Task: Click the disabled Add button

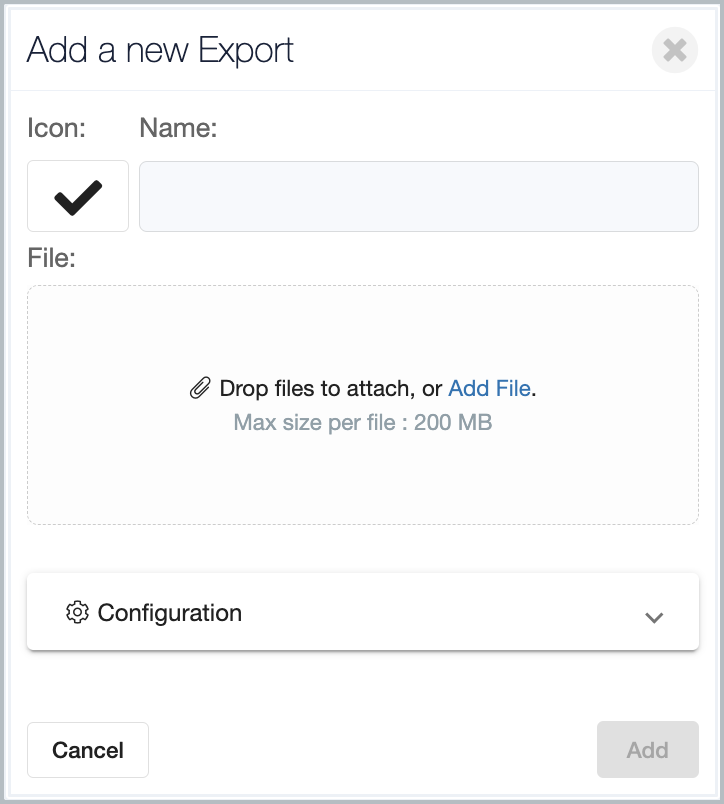Action: pos(648,750)
